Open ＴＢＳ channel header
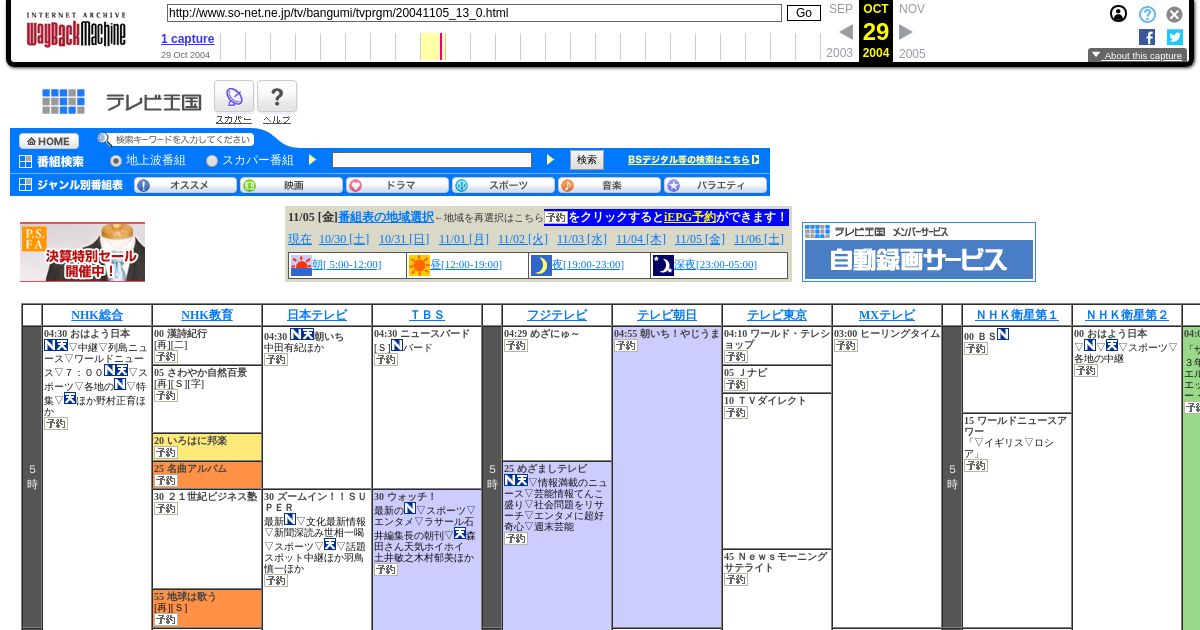This screenshot has height=630, width=1200. (427, 315)
